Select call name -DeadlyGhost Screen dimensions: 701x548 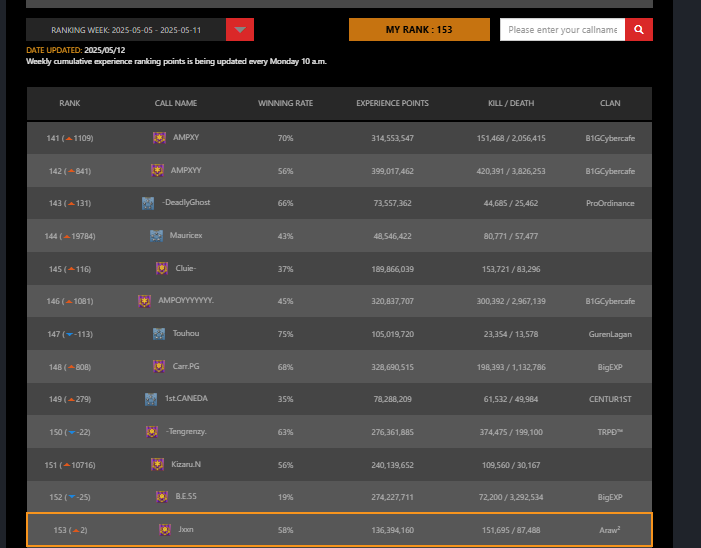(186, 202)
